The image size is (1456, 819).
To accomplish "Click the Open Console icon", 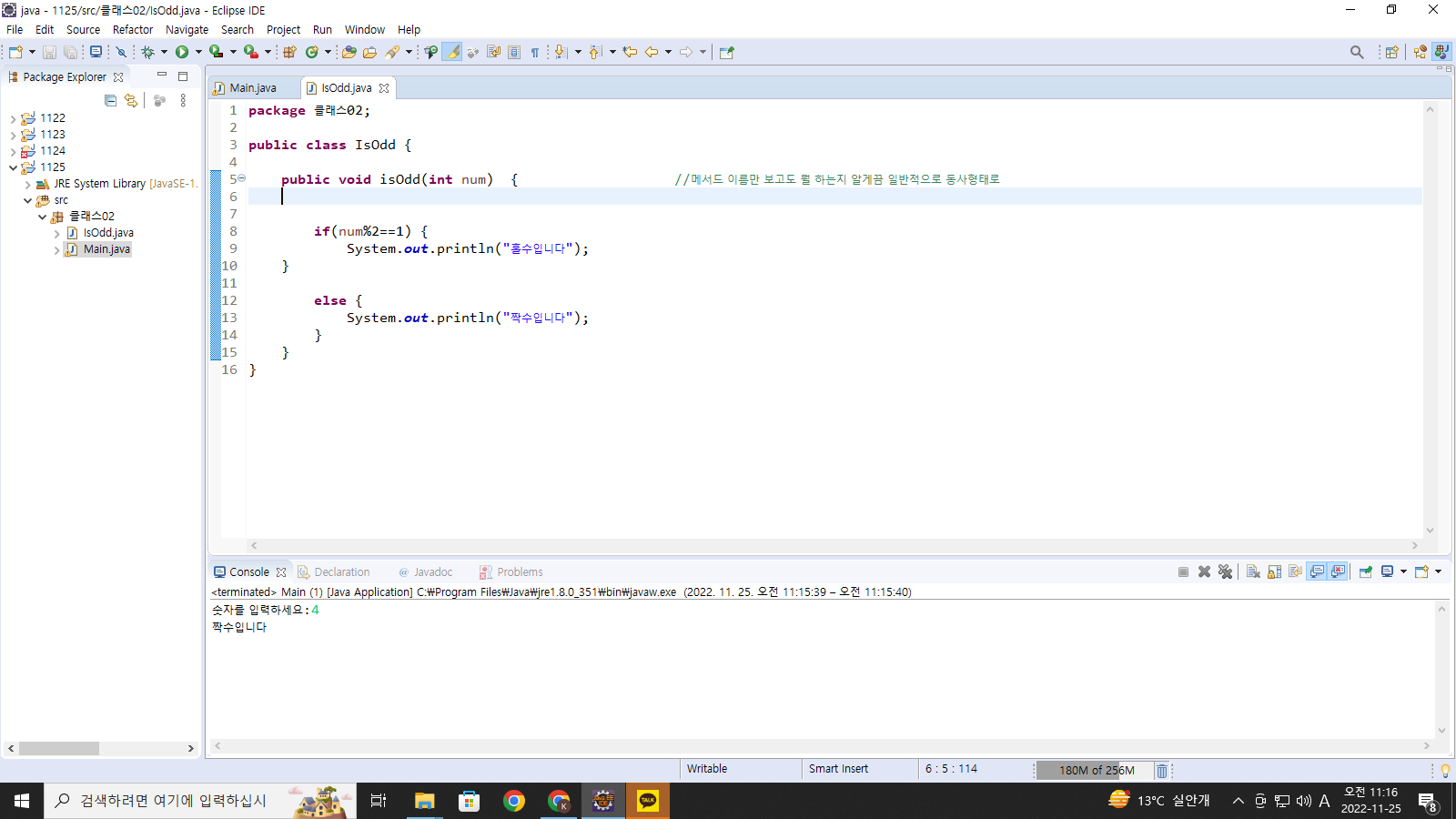I will pos(1421,571).
